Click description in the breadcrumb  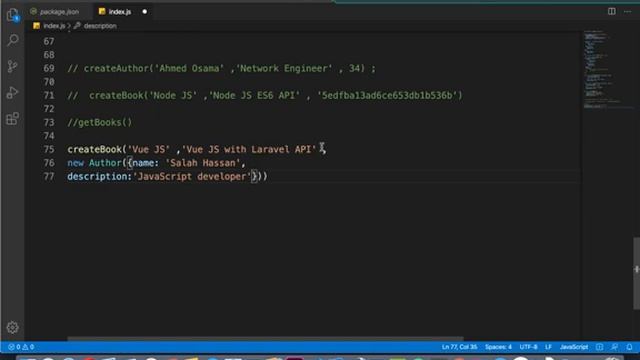point(100,26)
